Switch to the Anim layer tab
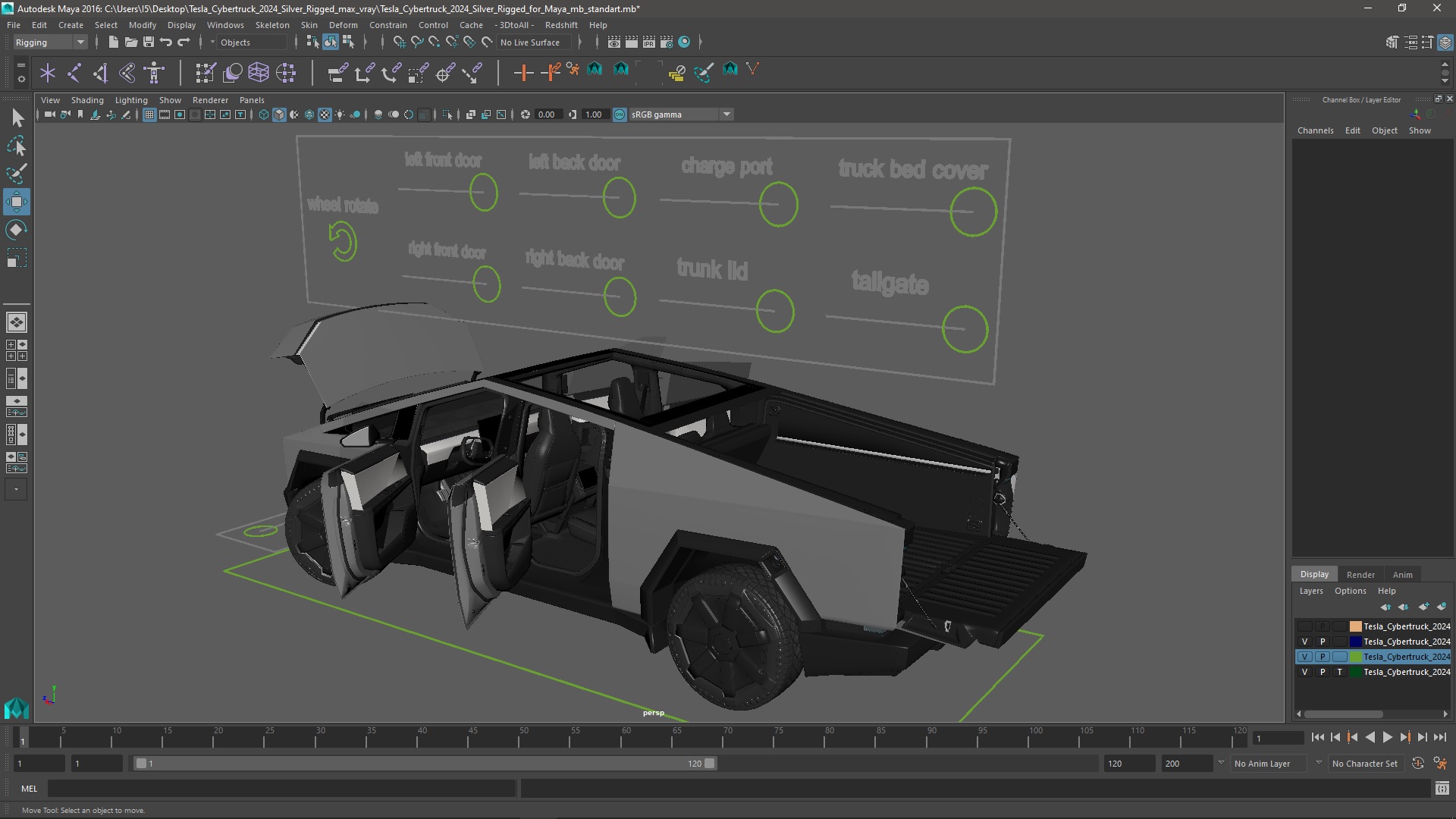 point(1402,575)
